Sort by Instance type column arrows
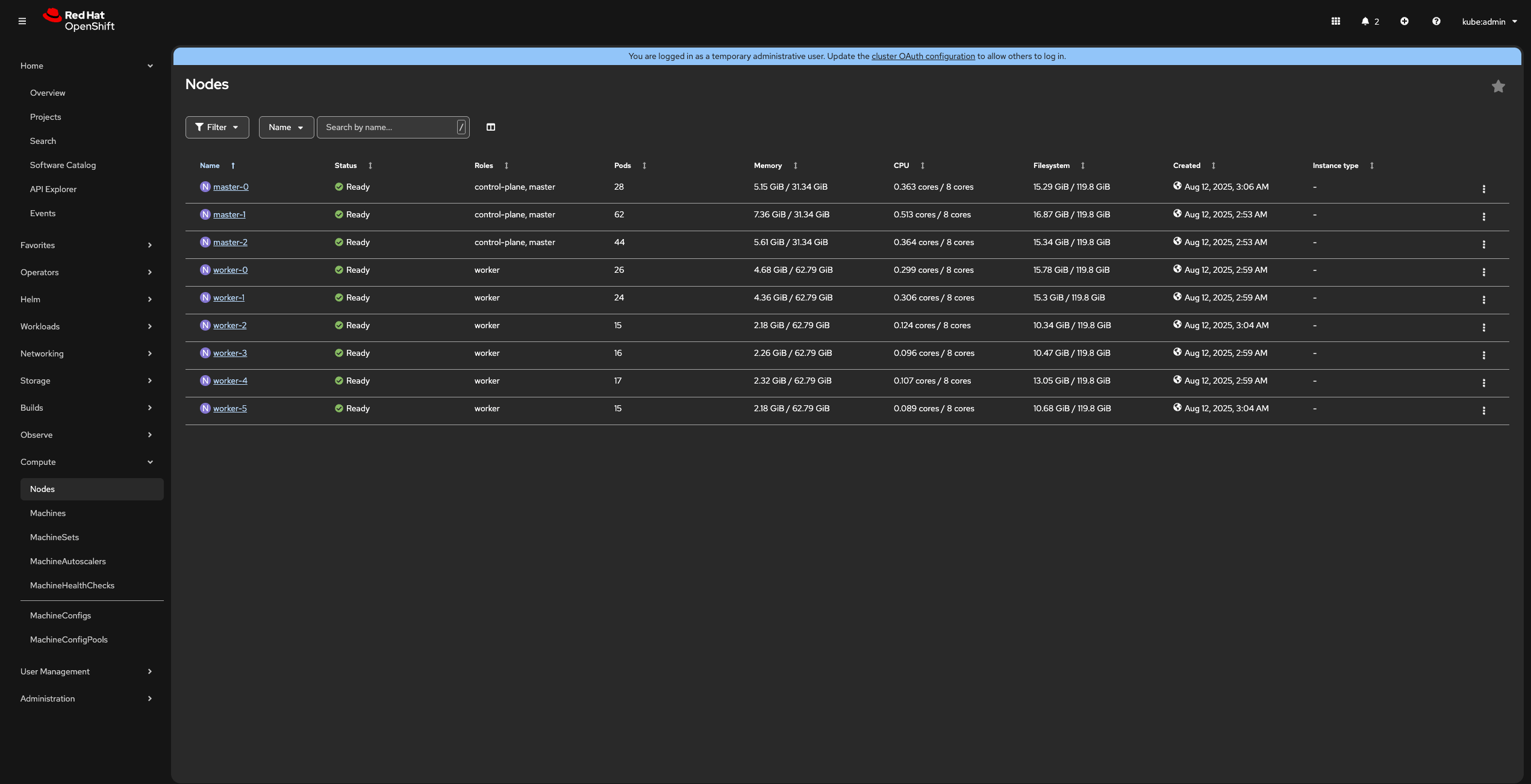1531x784 pixels. pyautogui.click(x=1371, y=166)
